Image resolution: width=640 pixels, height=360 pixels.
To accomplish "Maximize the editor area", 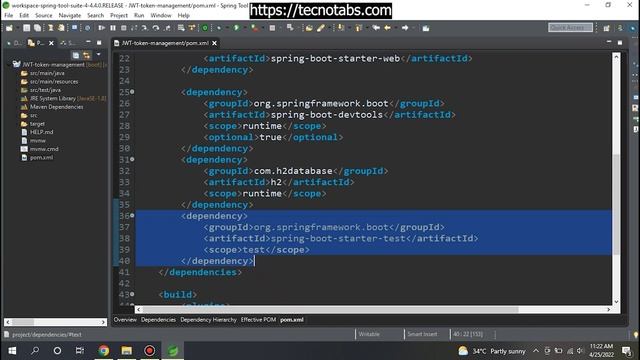I will [620, 42].
